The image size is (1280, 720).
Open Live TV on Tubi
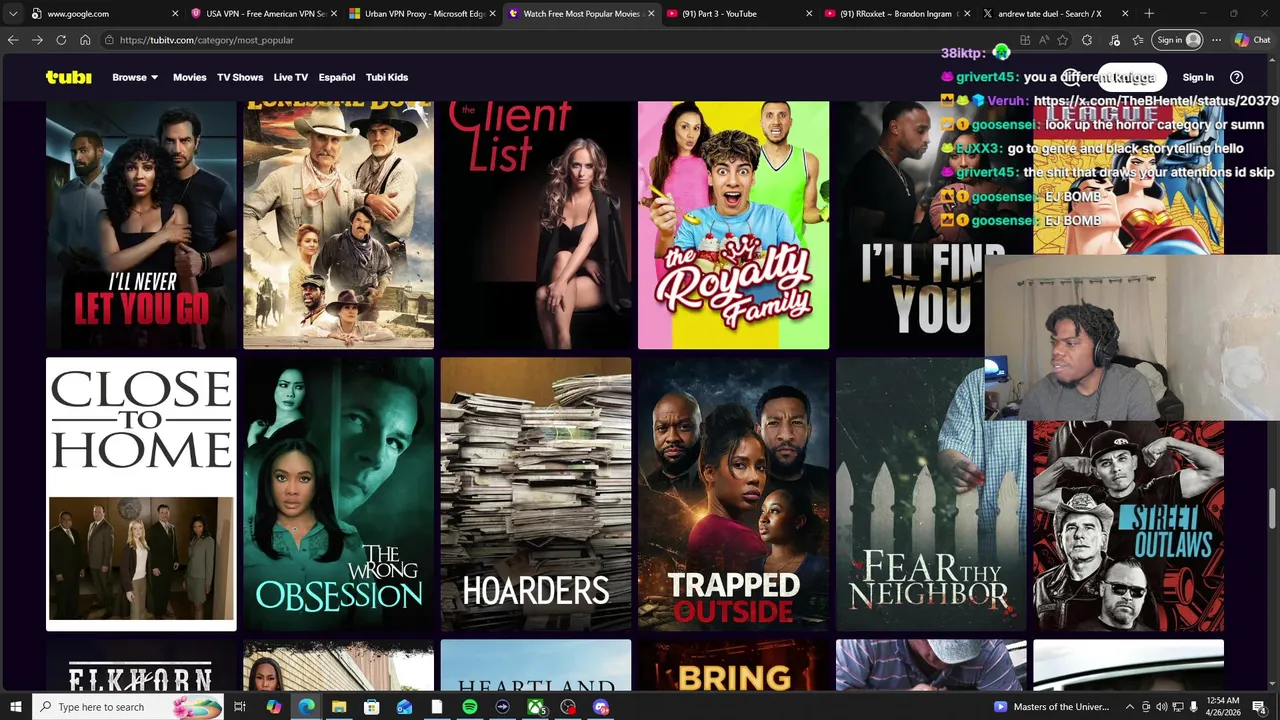(x=290, y=77)
